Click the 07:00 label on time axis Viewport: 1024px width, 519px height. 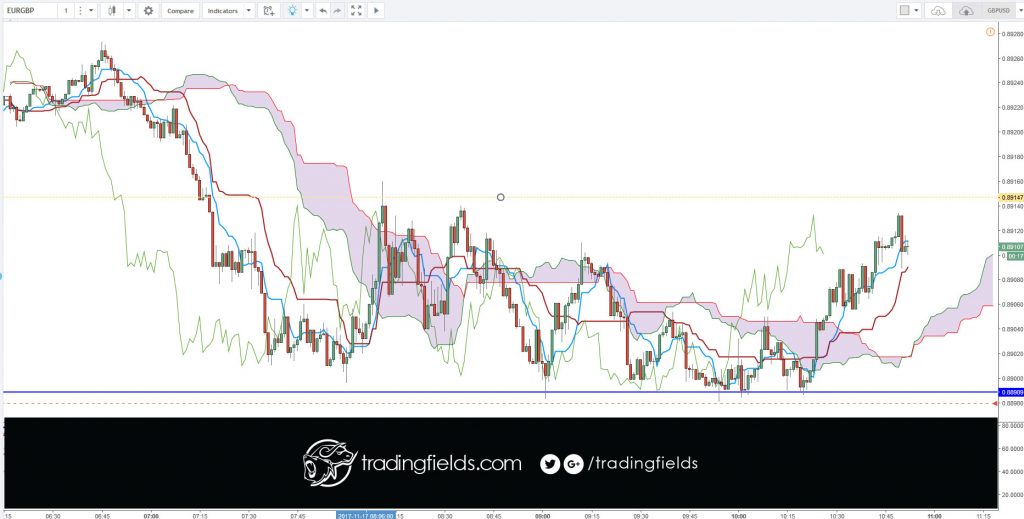151,515
